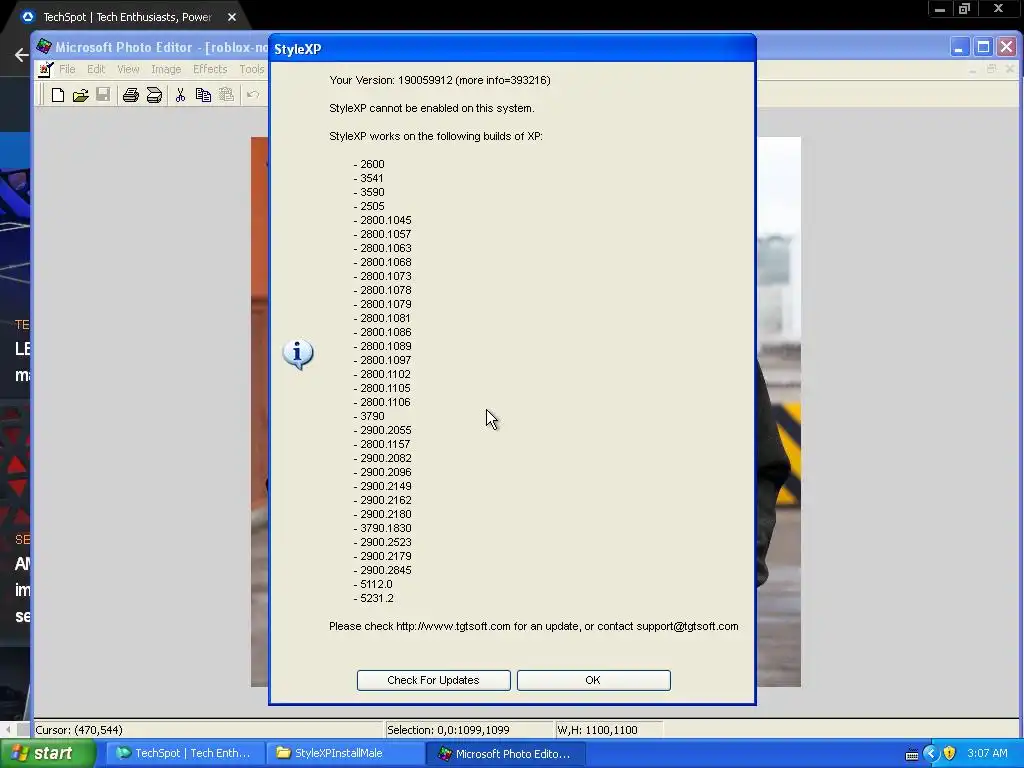The height and width of the screenshot is (768, 1024).
Task: Click the New document icon in Photo Editor
Action: pyautogui.click(x=57, y=95)
